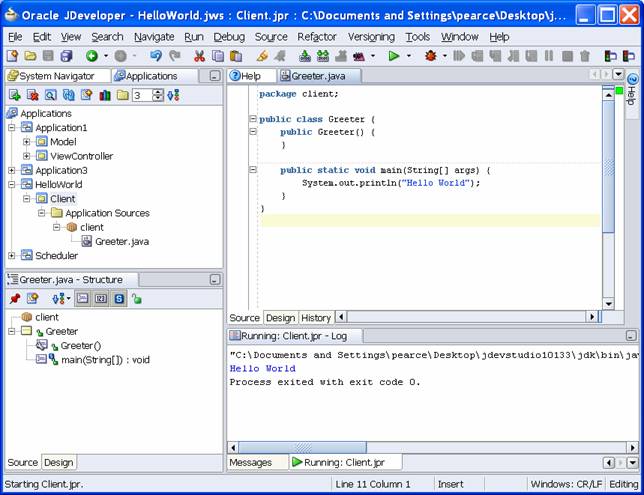Select main(String[]) : void in Structure pane
The height and width of the screenshot is (495, 644).
(105, 360)
